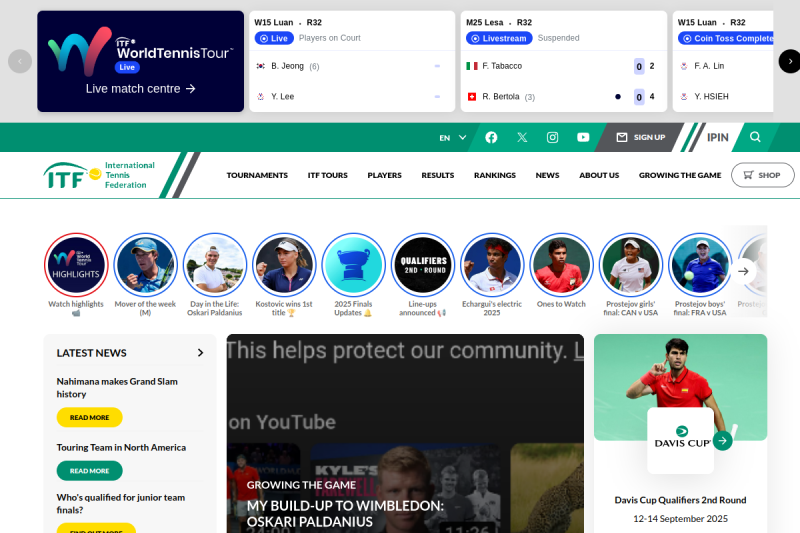The height and width of the screenshot is (533, 800).
Task: Open My Build-up to Wimbledon video feature
Action: point(345,514)
